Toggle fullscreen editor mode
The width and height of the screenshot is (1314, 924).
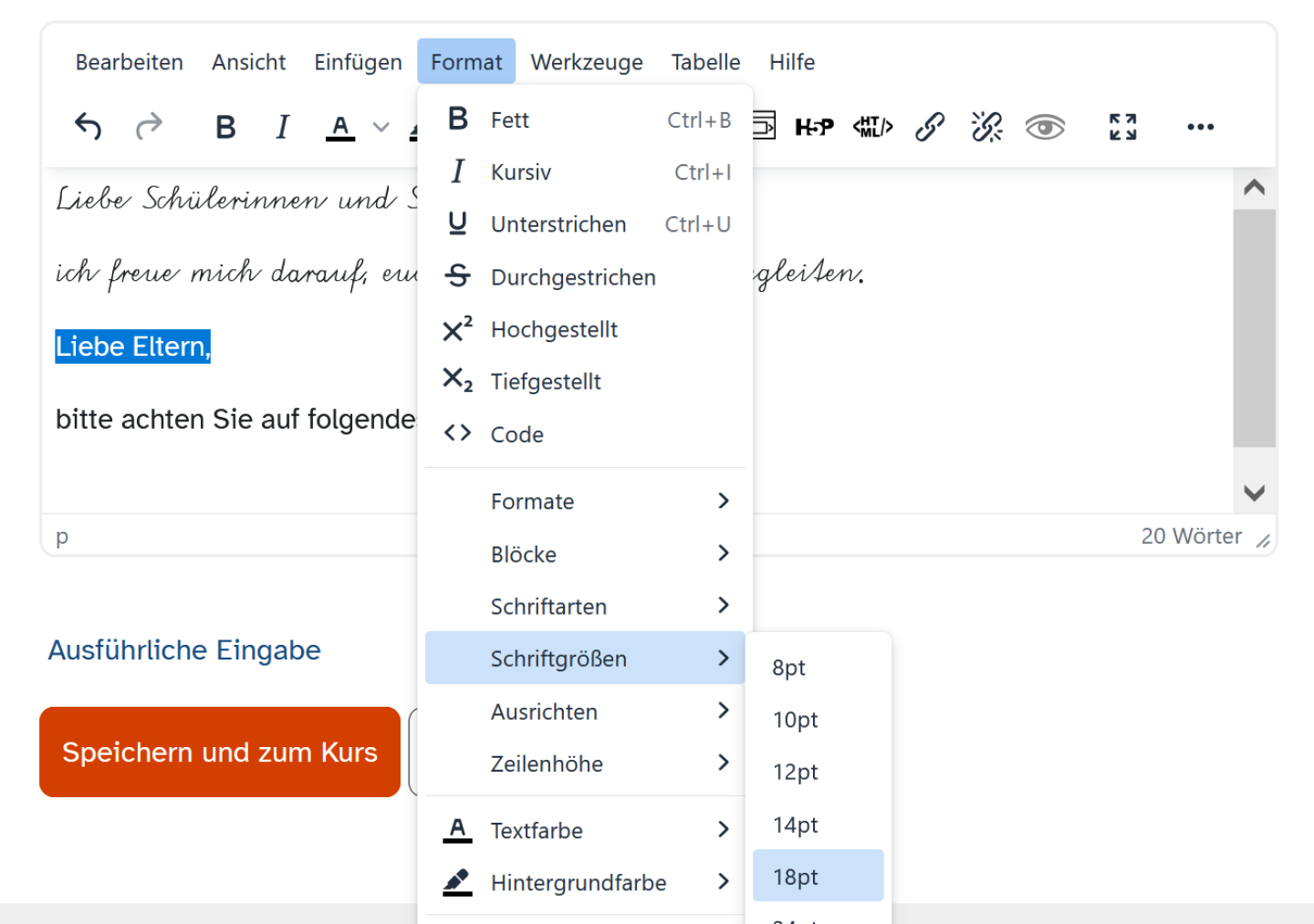pos(1121,127)
